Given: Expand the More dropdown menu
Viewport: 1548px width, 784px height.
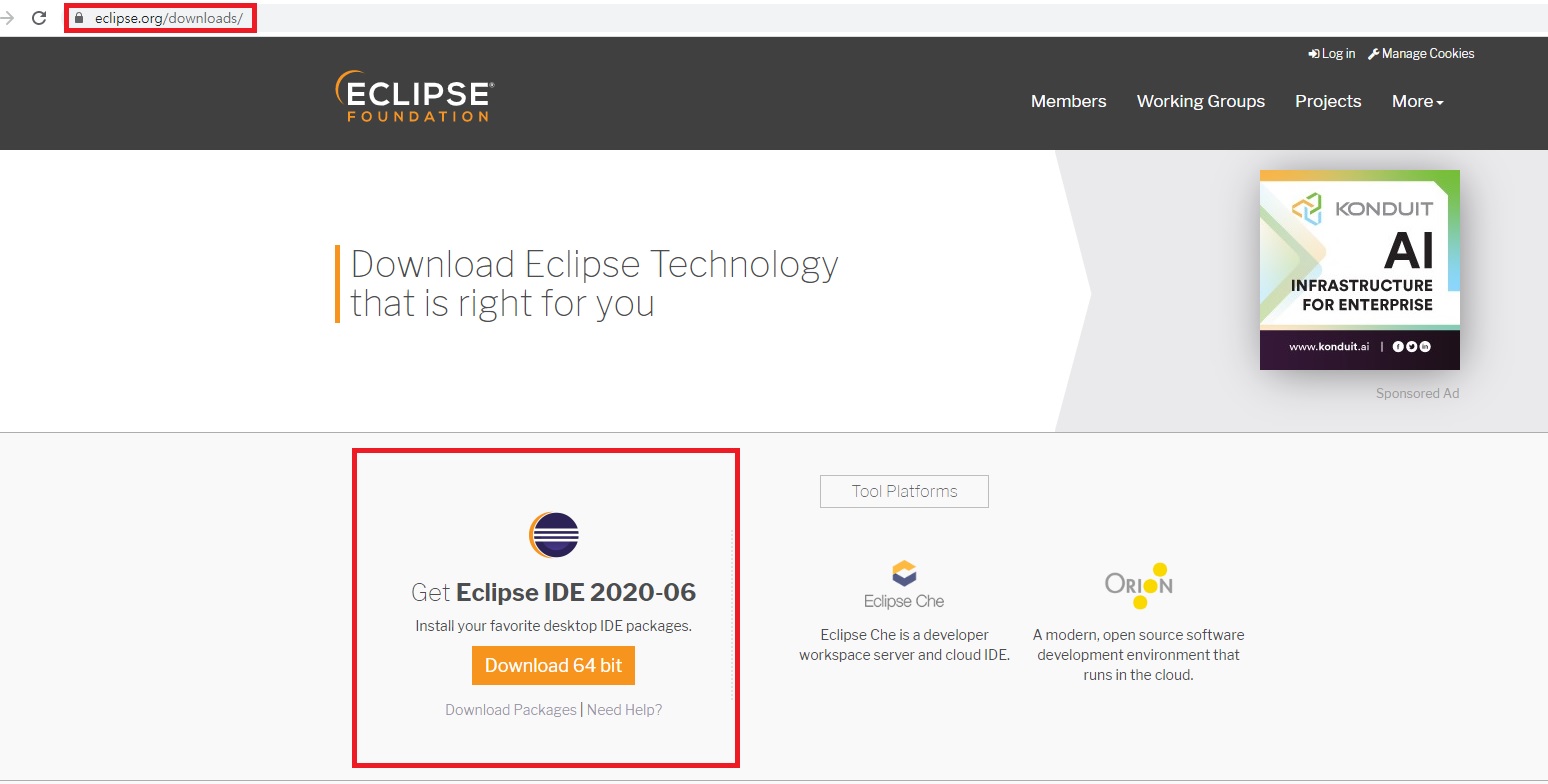Looking at the screenshot, I should pyautogui.click(x=1418, y=101).
